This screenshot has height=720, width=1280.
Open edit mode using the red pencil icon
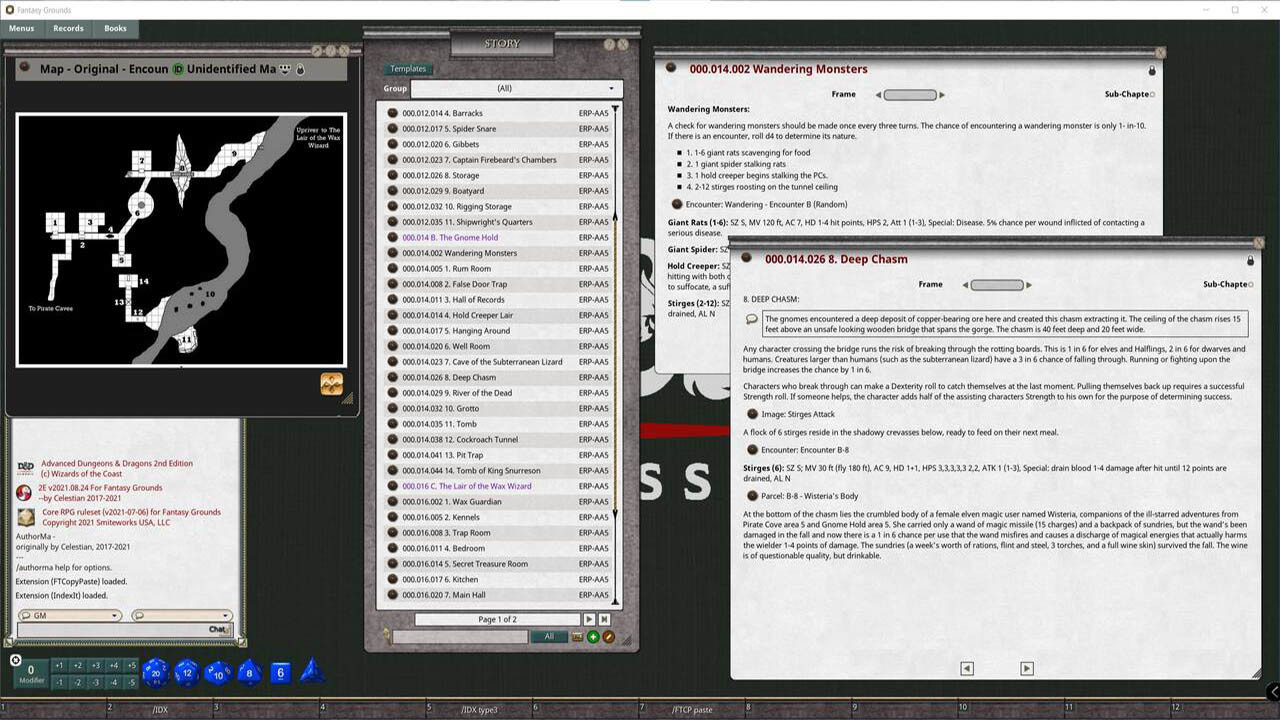point(609,637)
